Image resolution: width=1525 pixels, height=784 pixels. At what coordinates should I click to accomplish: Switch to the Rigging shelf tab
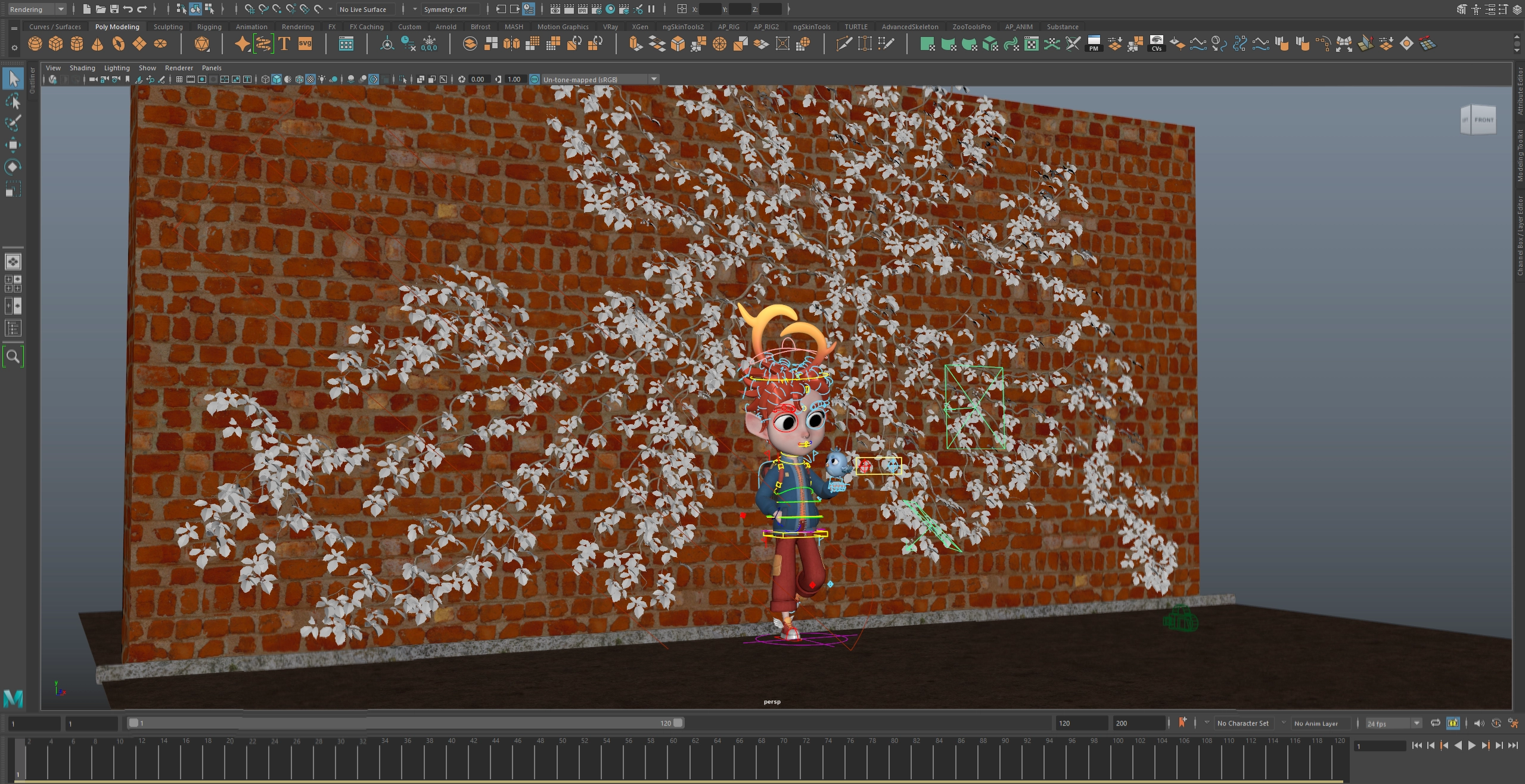click(x=209, y=27)
